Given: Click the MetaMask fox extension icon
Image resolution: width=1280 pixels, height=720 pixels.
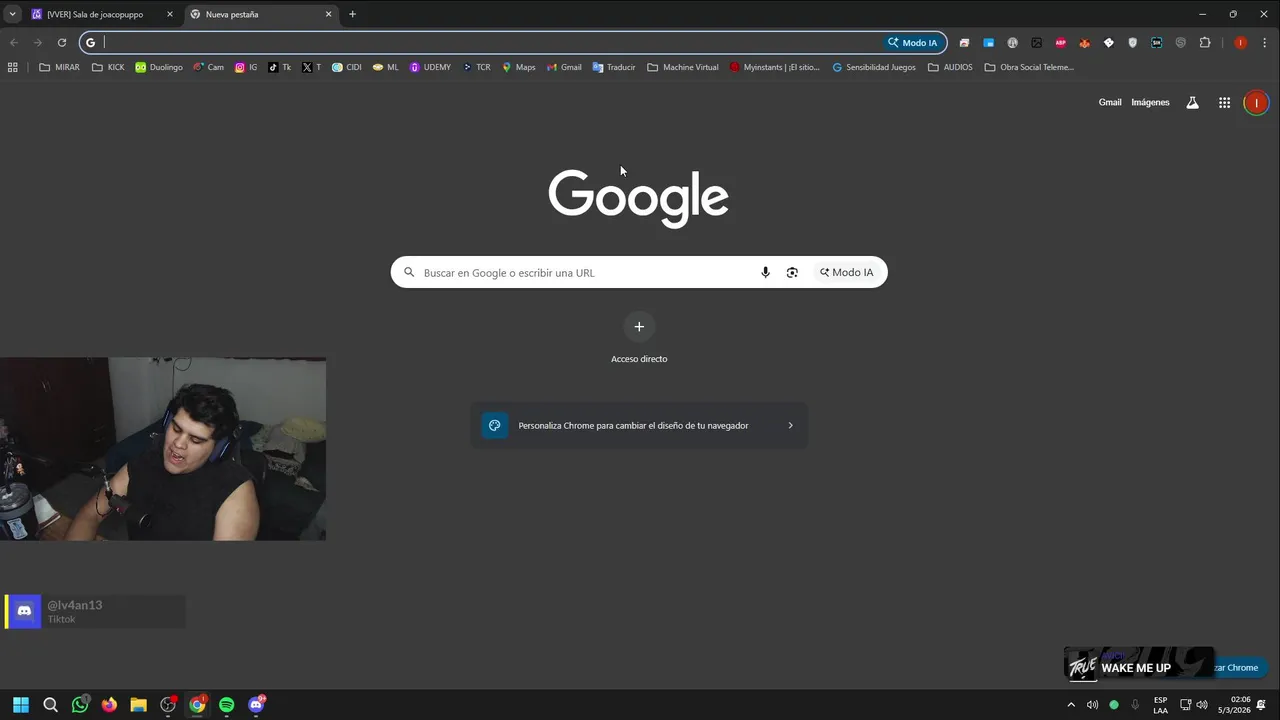Looking at the screenshot, I should [x=1084, y=43].
